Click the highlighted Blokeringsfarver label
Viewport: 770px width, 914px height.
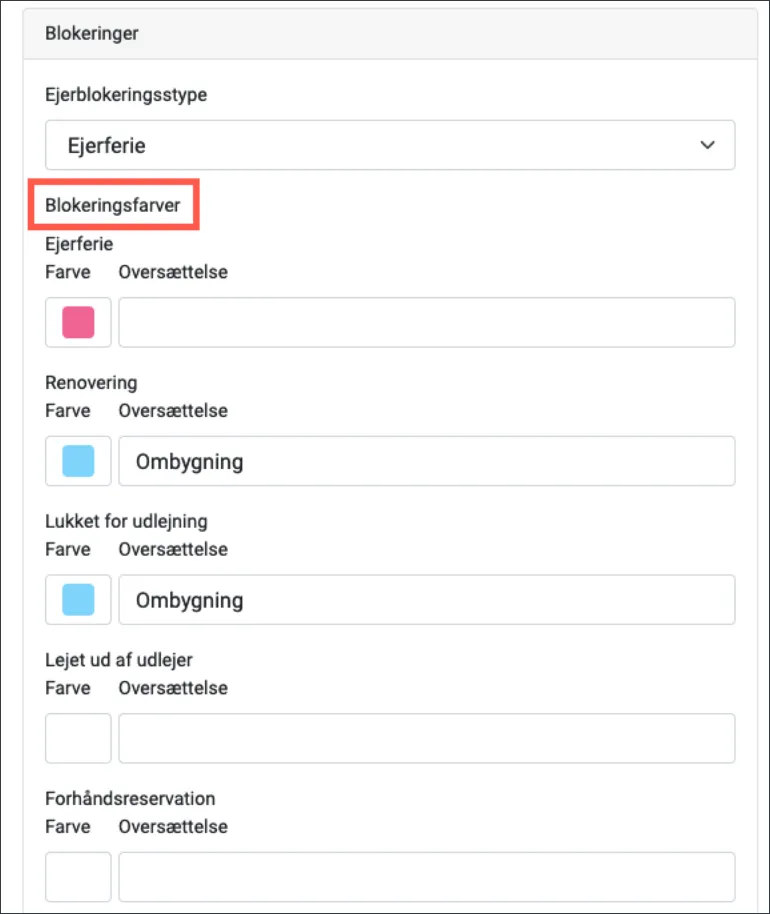point(113,204)
